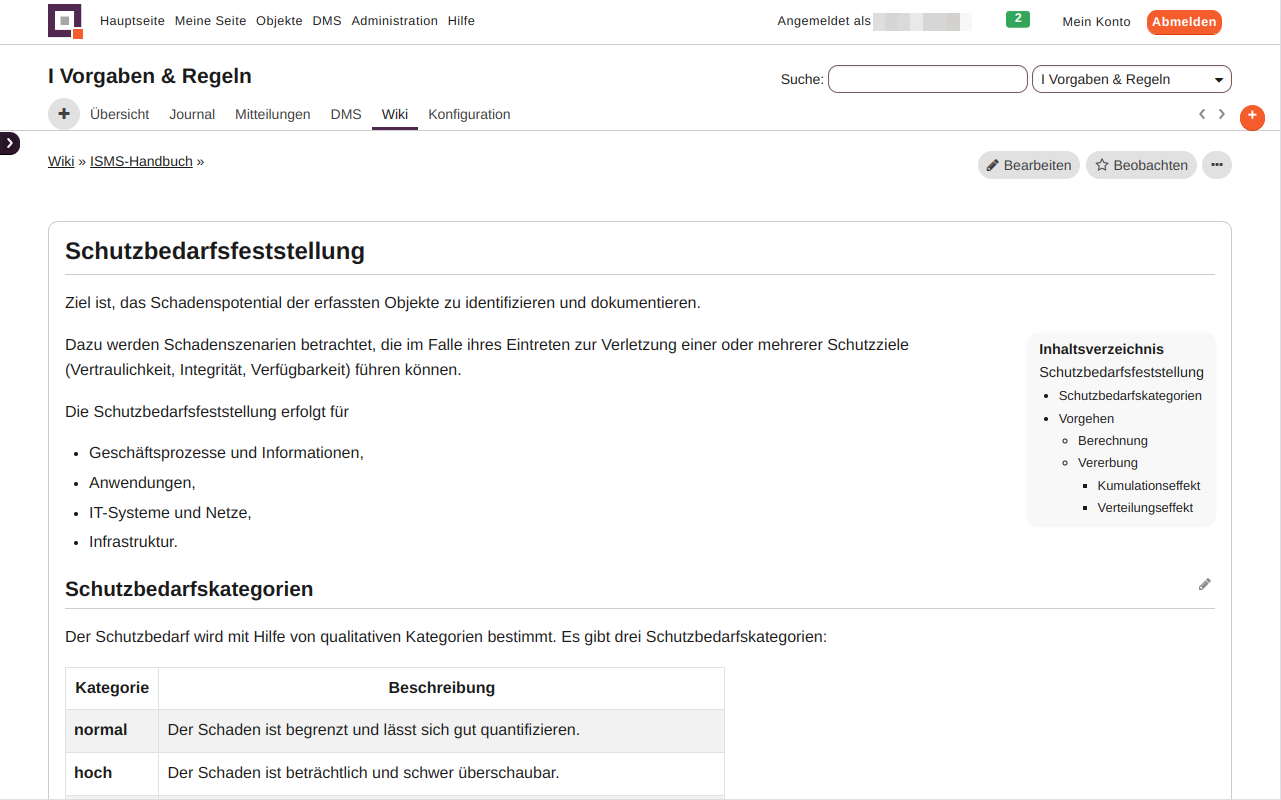Open notifications via the green badge
1281x800 pixels.
coord(1017,18)
